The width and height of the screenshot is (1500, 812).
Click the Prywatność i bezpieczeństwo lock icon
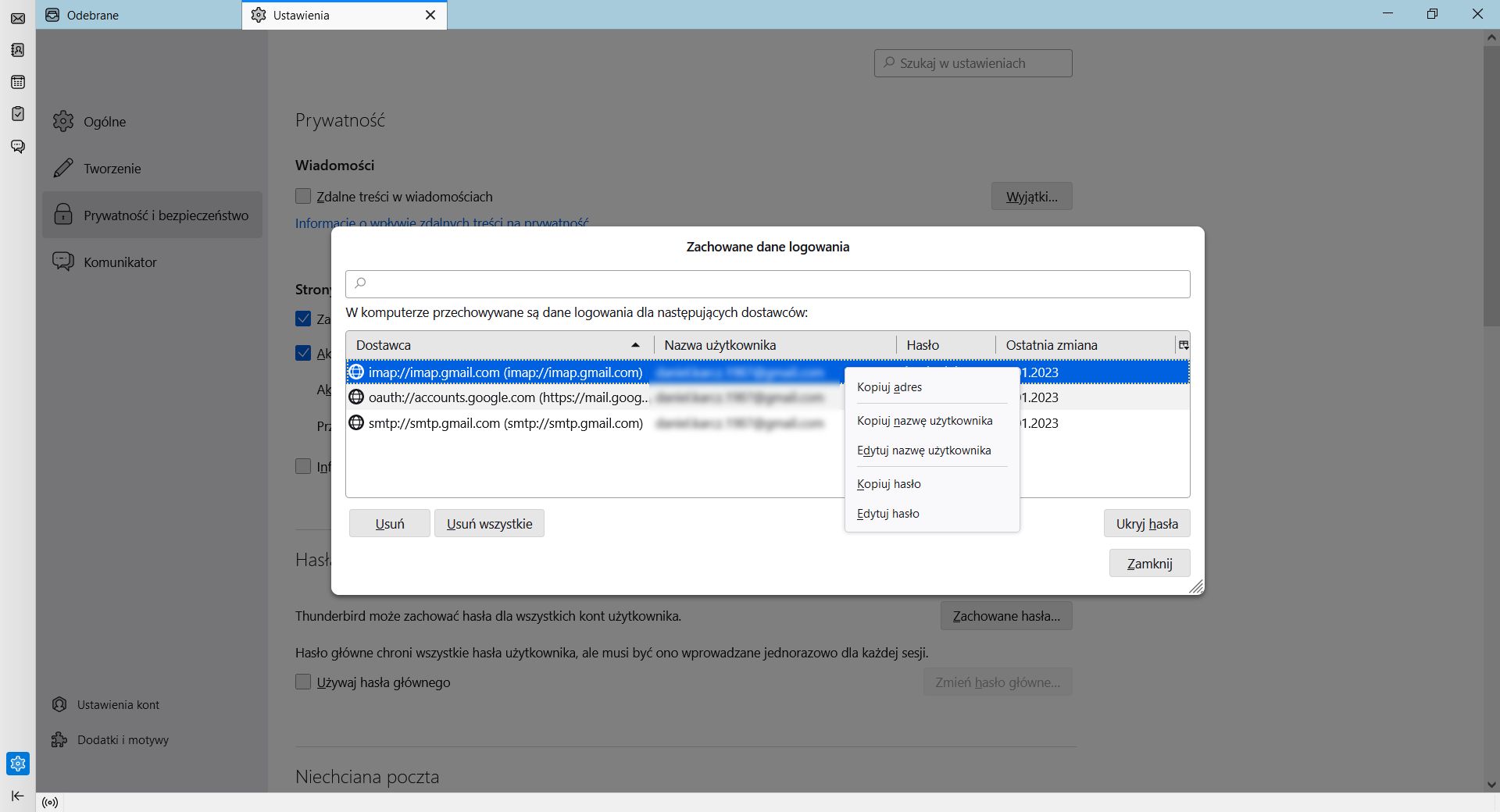(x=63, y=215)
